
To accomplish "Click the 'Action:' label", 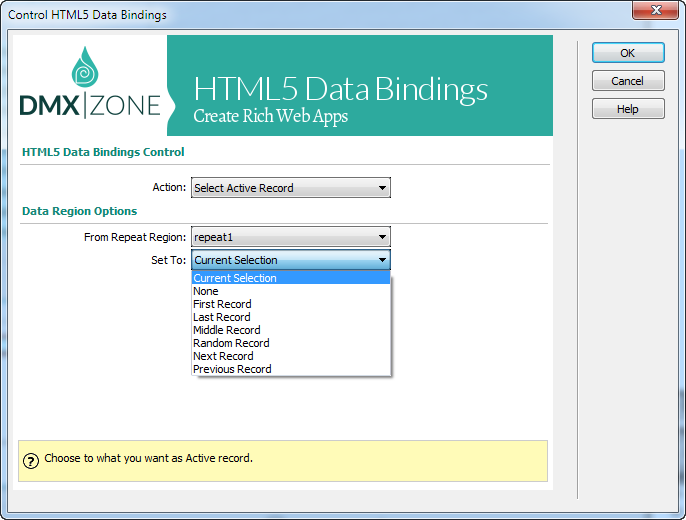I will (169, 187).
